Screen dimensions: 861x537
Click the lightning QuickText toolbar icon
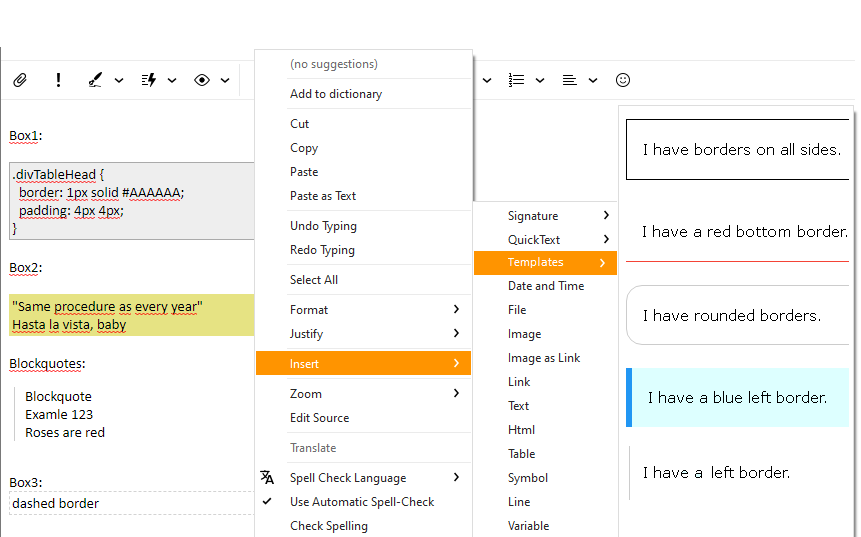coord(148,80)
